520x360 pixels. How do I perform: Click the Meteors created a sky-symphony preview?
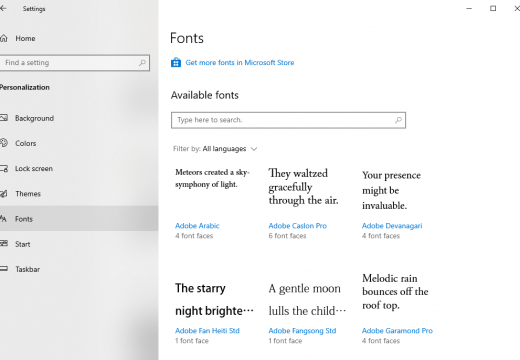click(x=213, y=178)
